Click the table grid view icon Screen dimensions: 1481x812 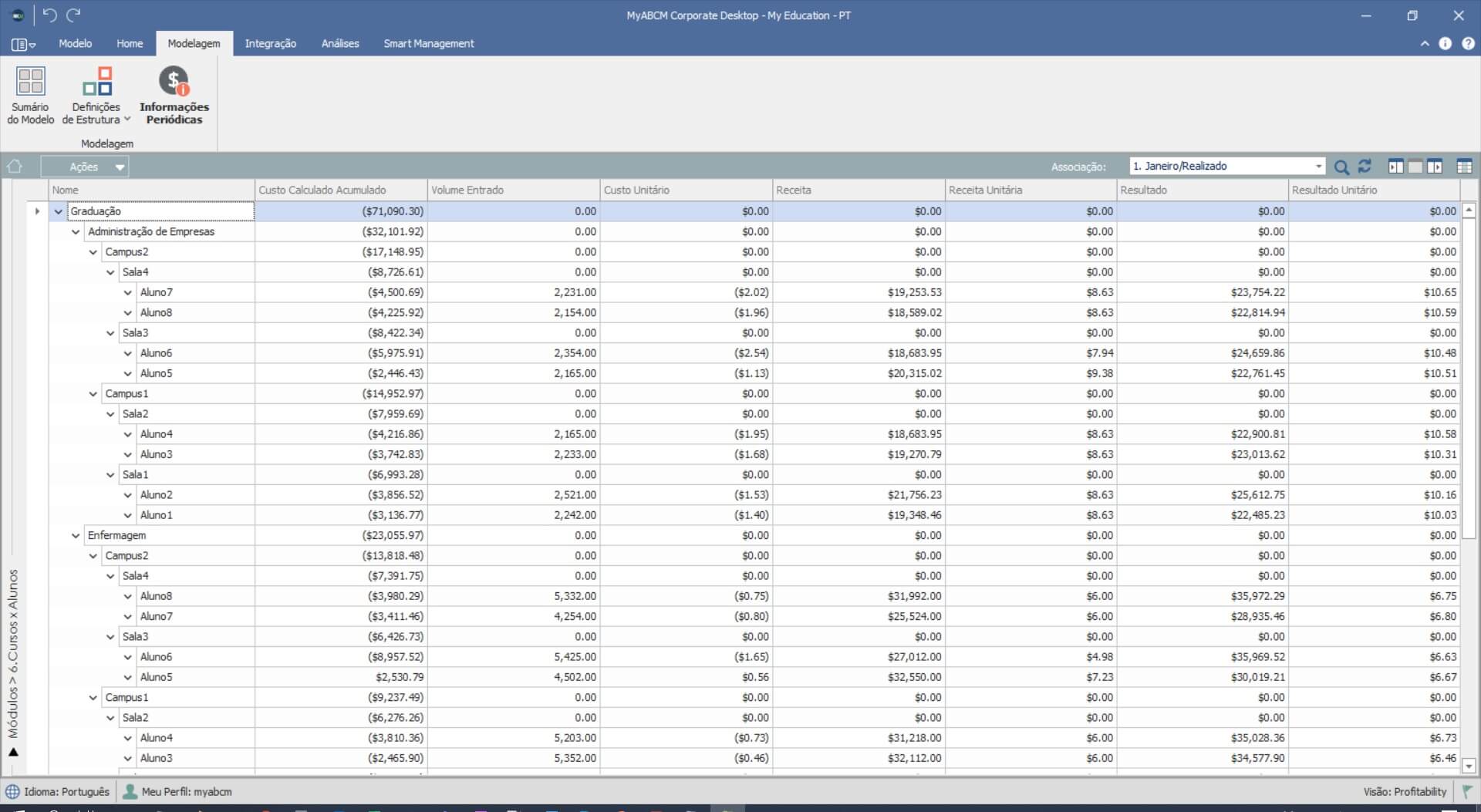1464,167
